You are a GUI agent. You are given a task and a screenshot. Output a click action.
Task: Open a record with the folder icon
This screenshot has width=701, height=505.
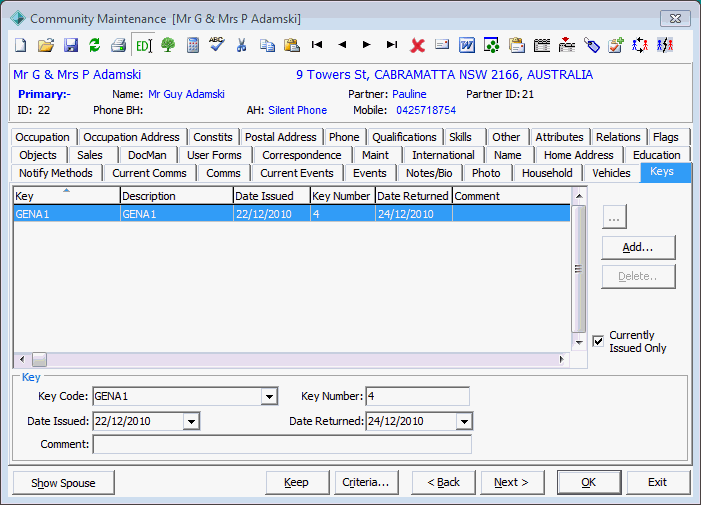(x=46, y=45)
